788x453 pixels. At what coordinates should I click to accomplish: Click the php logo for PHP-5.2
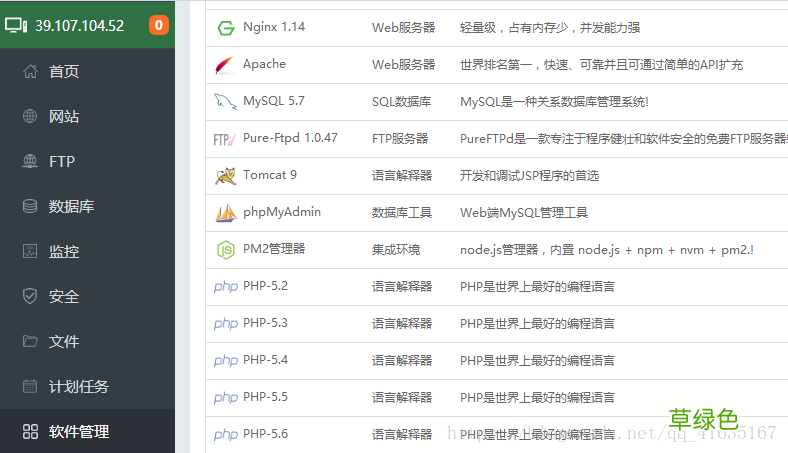(226, 287)
